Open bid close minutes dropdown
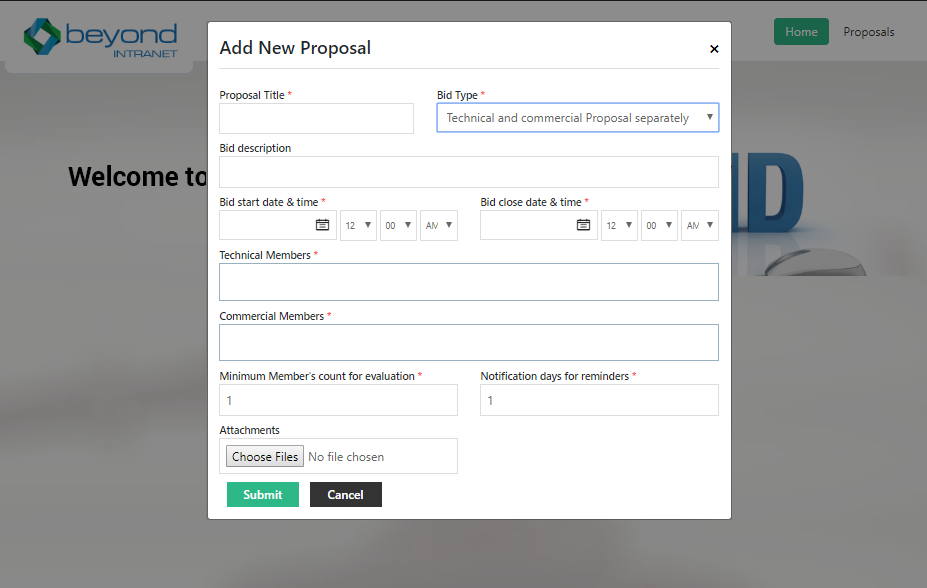The width and height of the screenshot is (927, 588). (659, 225)
